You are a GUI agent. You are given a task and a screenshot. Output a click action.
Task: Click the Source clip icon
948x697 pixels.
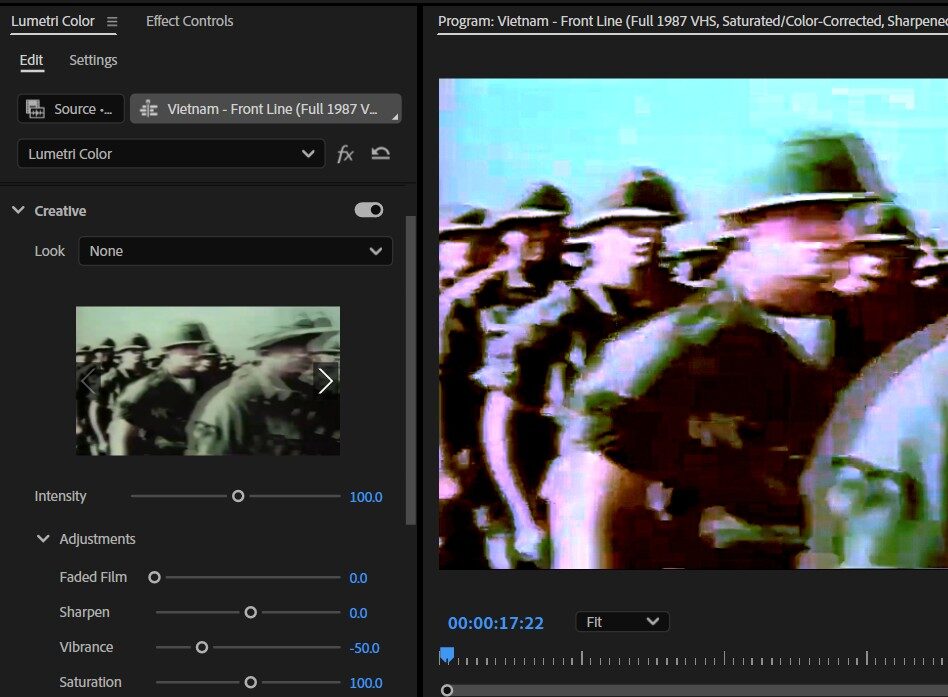click(x=35, y=109)
